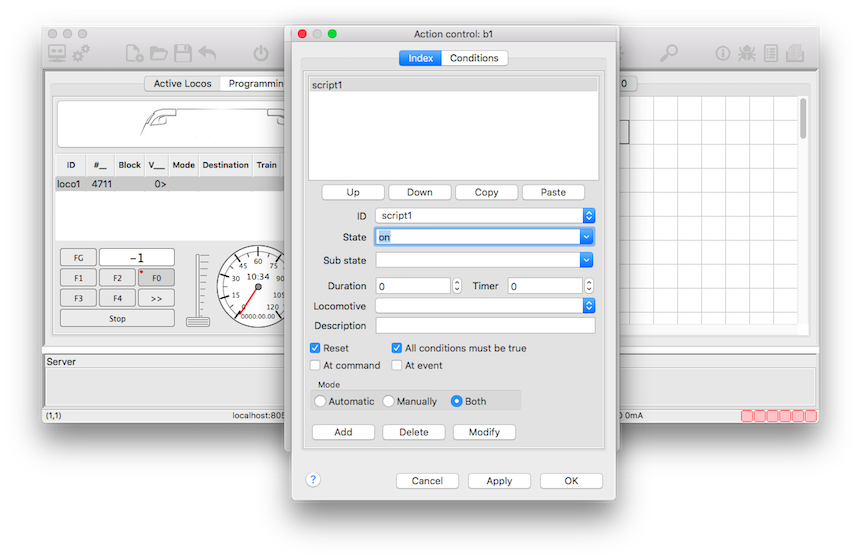Click the new file toolbar icon
This screenshot has width=861, height=560.
click(x=134, y=53)
